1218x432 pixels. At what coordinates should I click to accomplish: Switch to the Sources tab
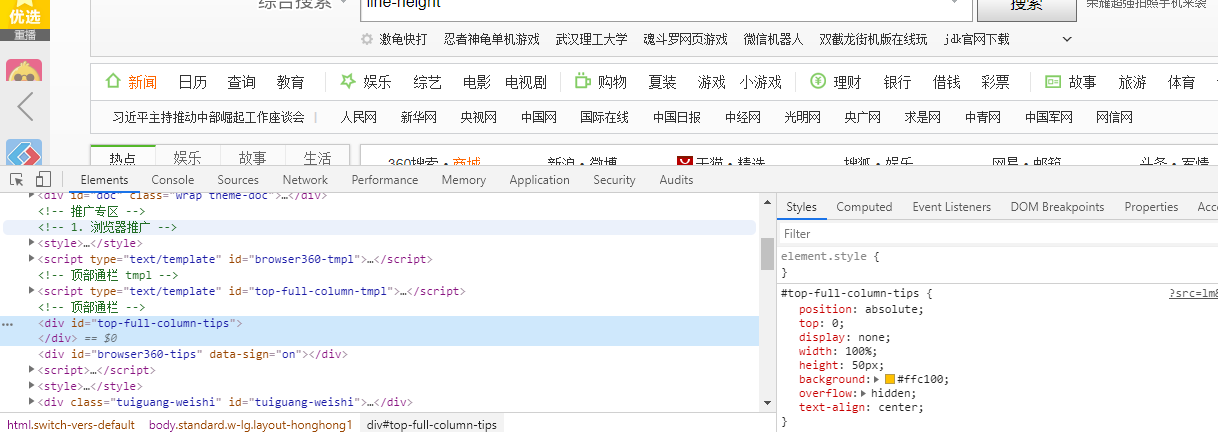pyautogui.click(x=238, y=180)
